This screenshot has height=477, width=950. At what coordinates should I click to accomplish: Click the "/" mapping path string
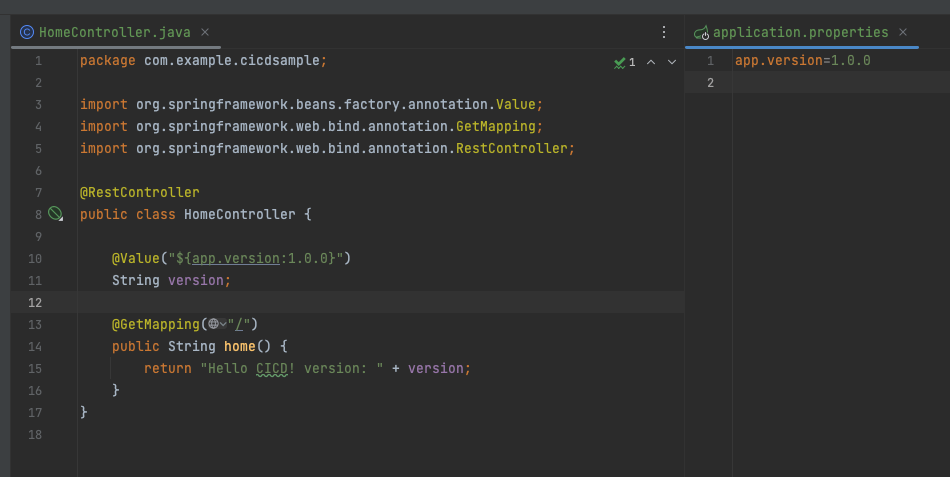[x=239, y=324]
